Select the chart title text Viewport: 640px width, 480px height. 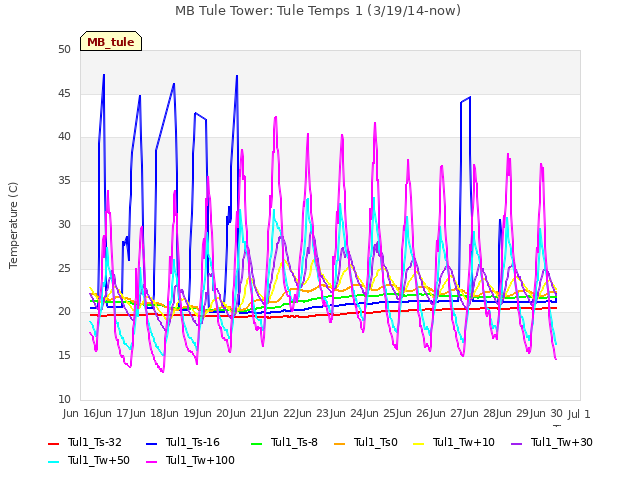318,10
